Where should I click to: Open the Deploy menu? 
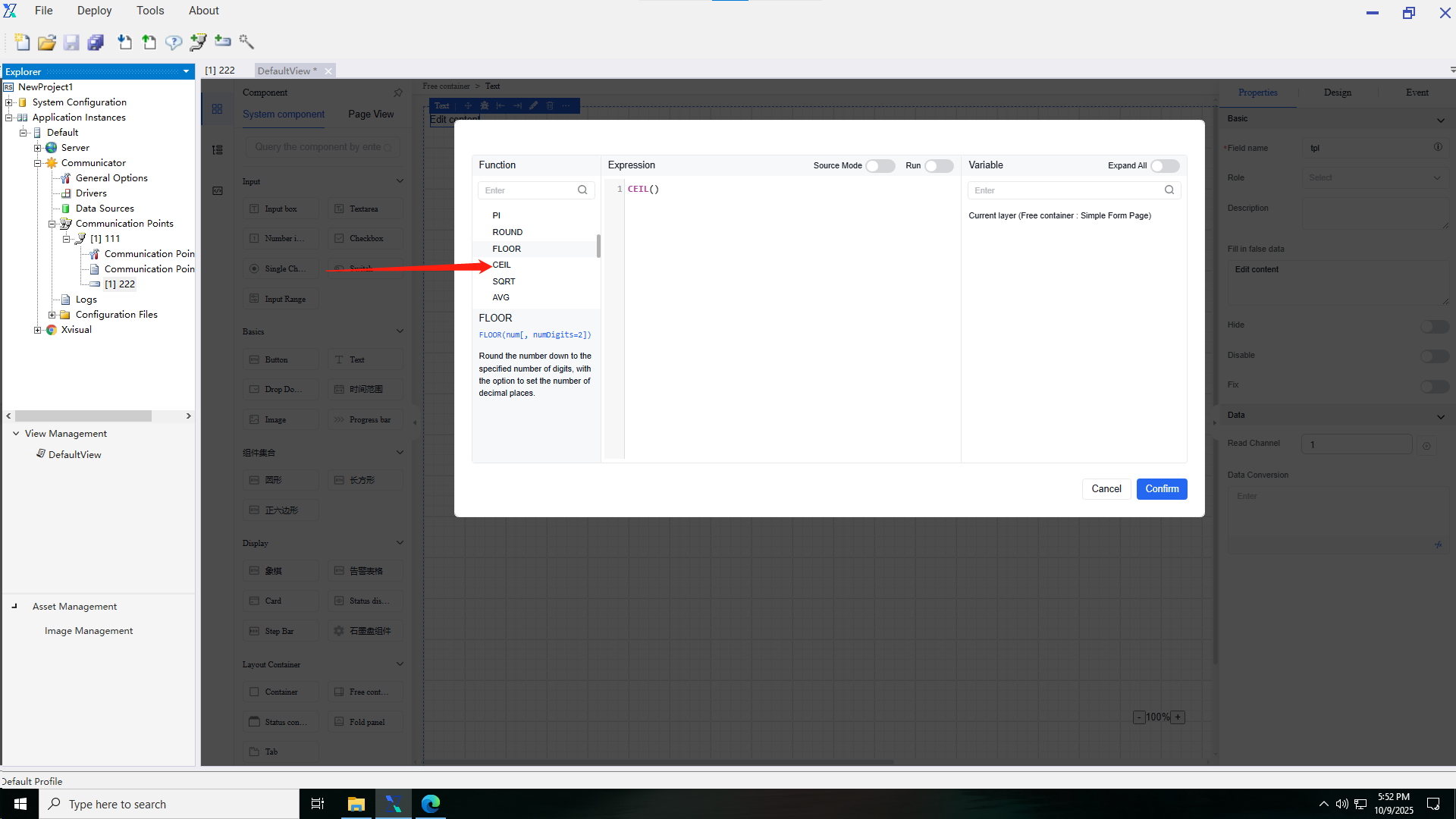click(94, 11)
